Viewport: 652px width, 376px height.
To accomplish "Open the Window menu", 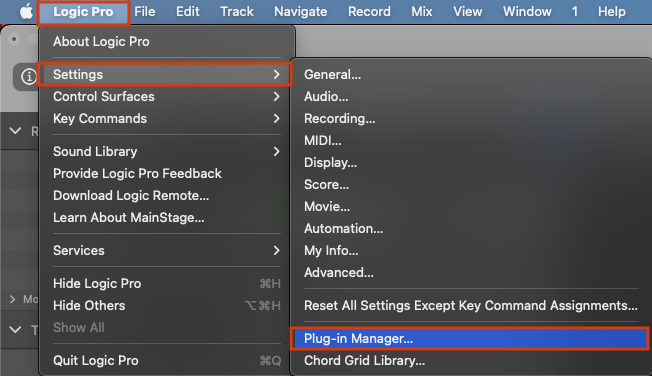I will coord(527,12).
